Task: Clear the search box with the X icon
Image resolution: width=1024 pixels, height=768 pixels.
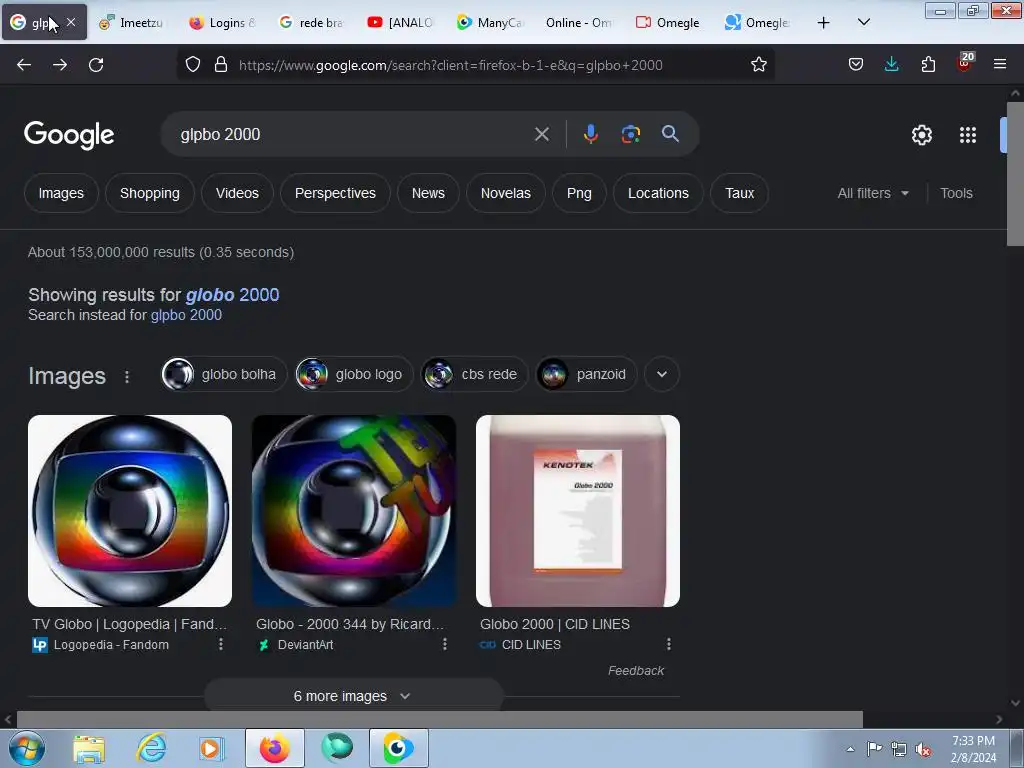Action: (x=541, y=135)
